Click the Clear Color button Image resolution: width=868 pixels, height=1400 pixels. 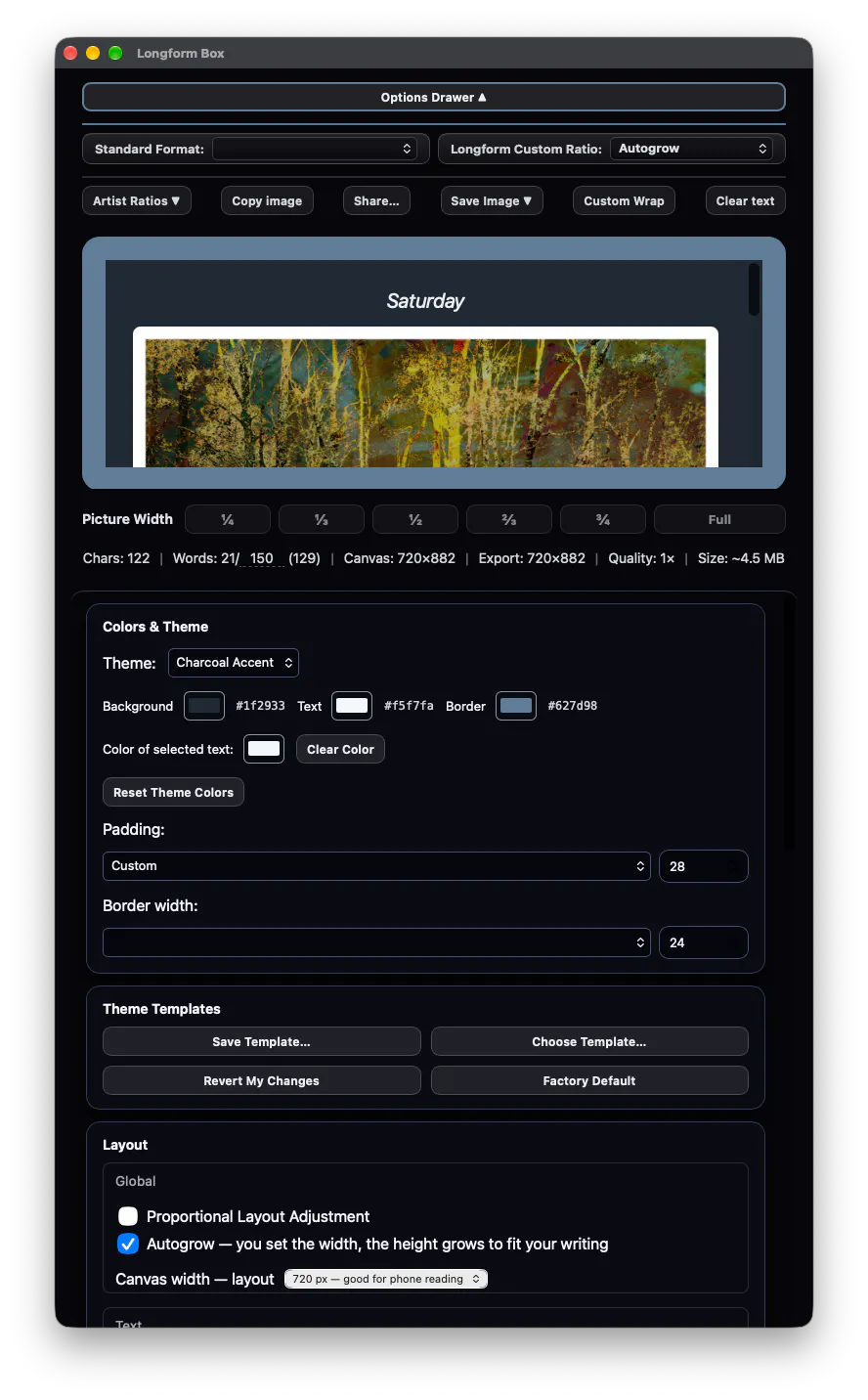(340, 749)
